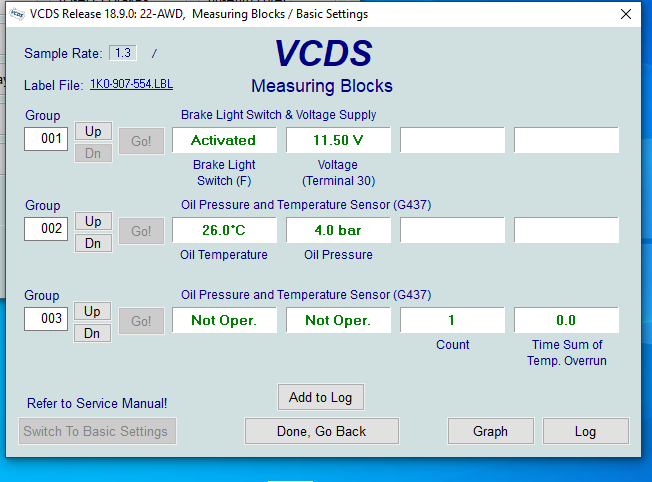Viewport: 652px width, 482px height.
Task: Click the Sample Rate value 1.3
Action: tap(123, 53)
